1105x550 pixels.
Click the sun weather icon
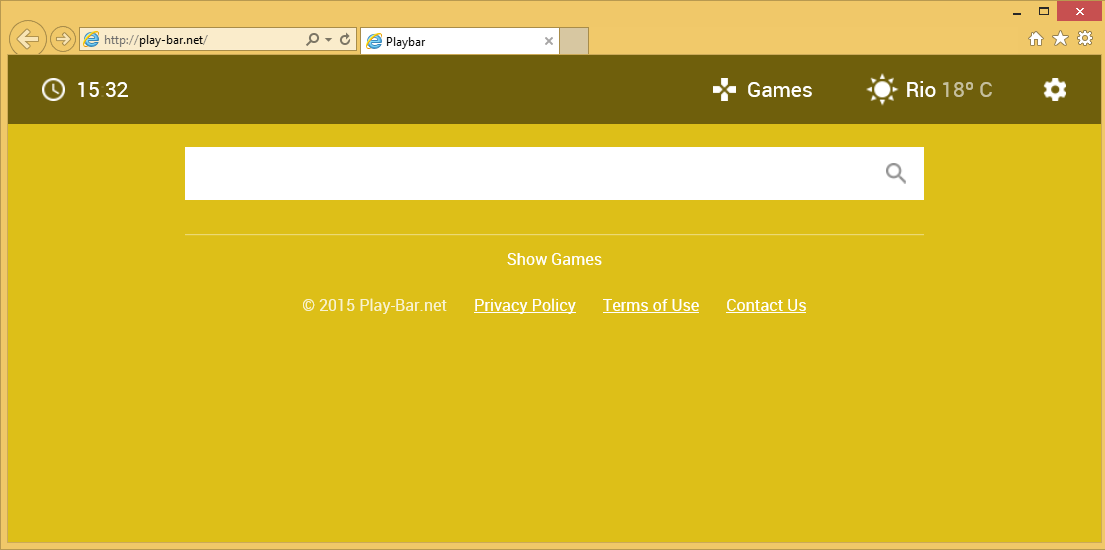pos(882,90)
